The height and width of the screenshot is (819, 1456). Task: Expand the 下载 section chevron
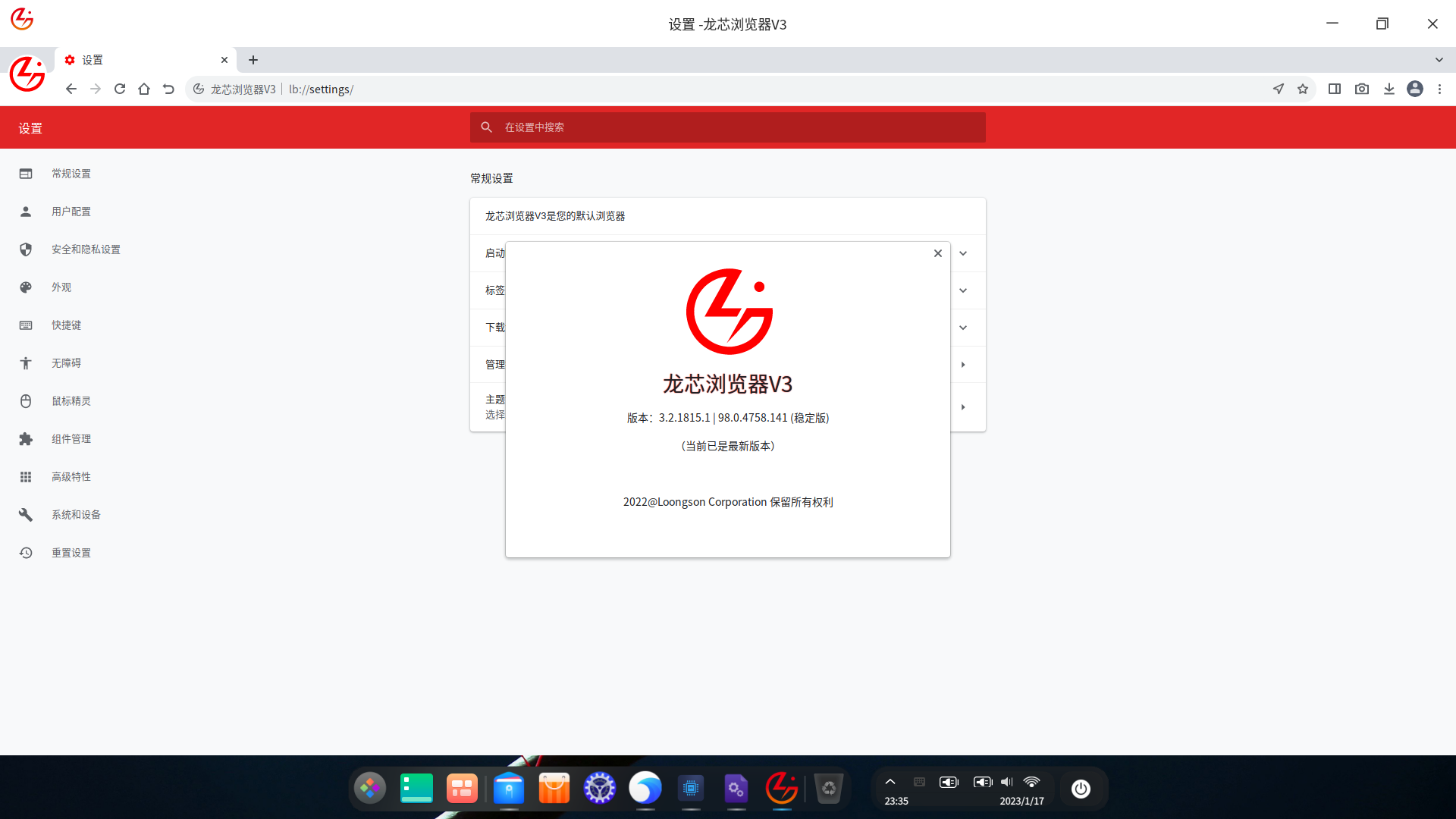pos(963,328)
